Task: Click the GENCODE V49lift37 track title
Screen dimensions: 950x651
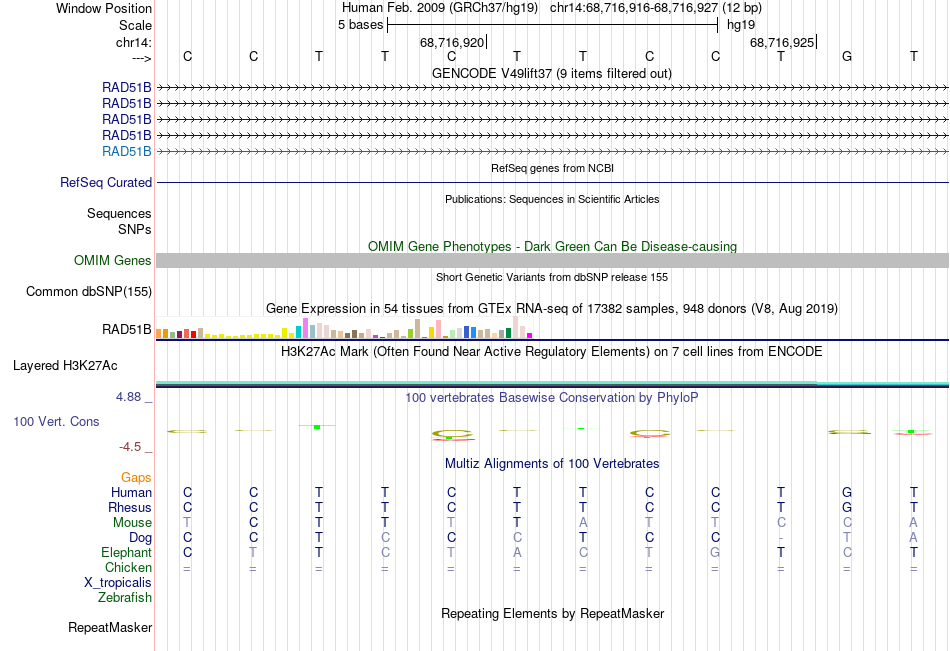Action: pyautogui.click(x=551, y=73)
